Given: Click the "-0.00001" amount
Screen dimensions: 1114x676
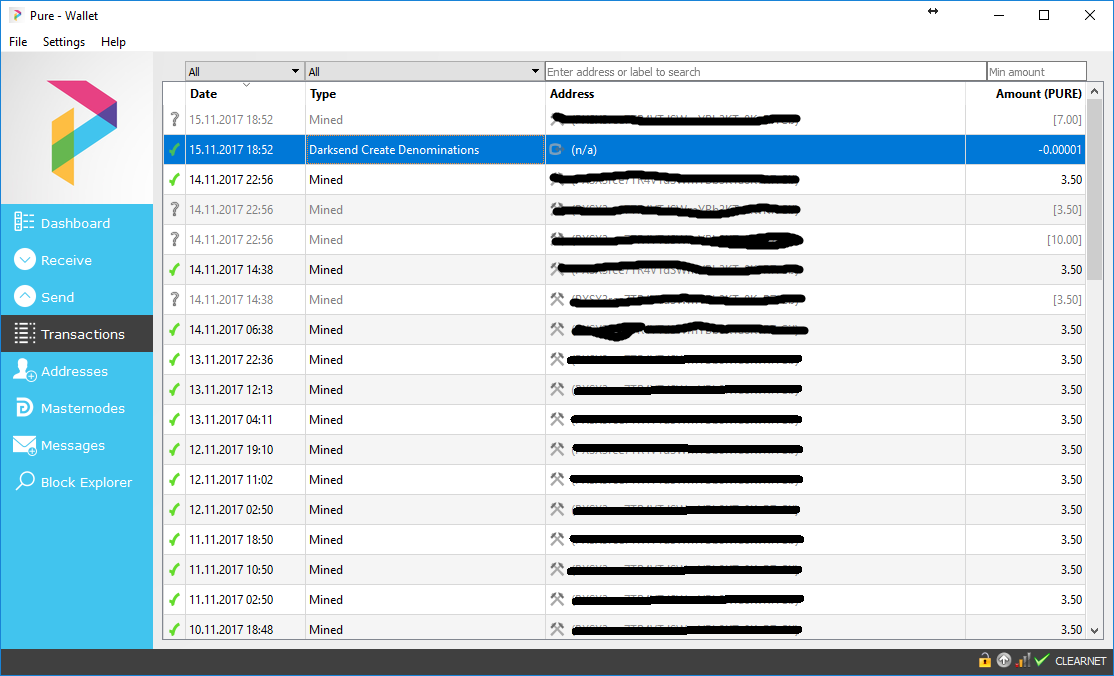Looking at the screenshot, I should tap(1060, 150).
